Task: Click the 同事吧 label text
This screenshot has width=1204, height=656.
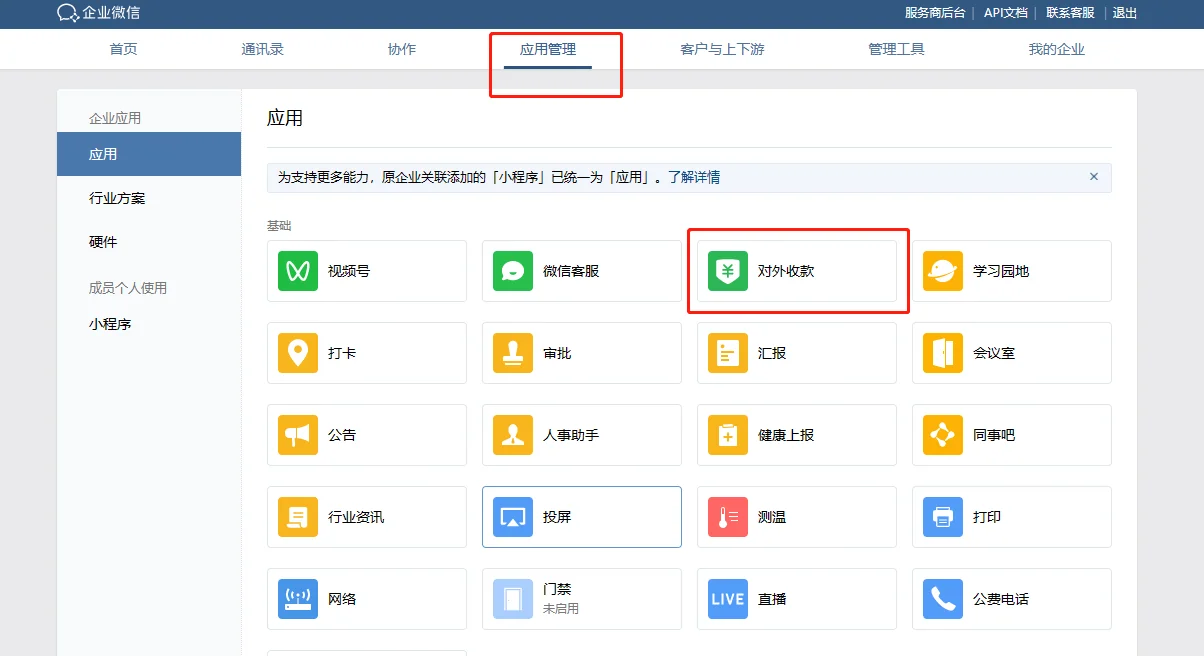Action: 994,435
